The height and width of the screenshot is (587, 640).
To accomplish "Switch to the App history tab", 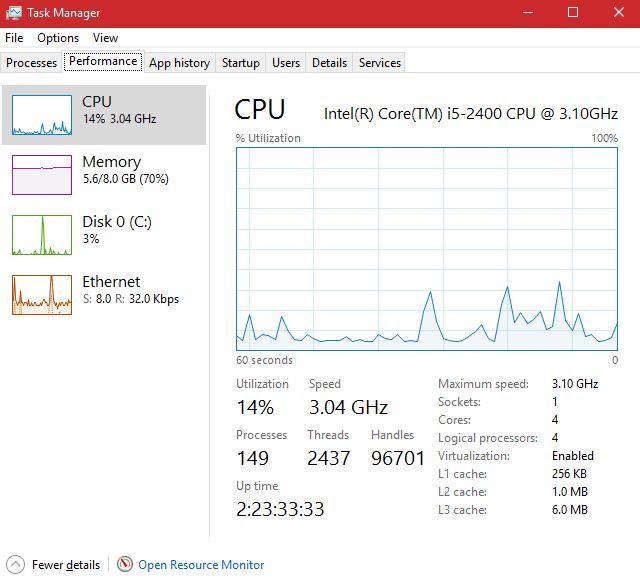I will tap(179, 63).
